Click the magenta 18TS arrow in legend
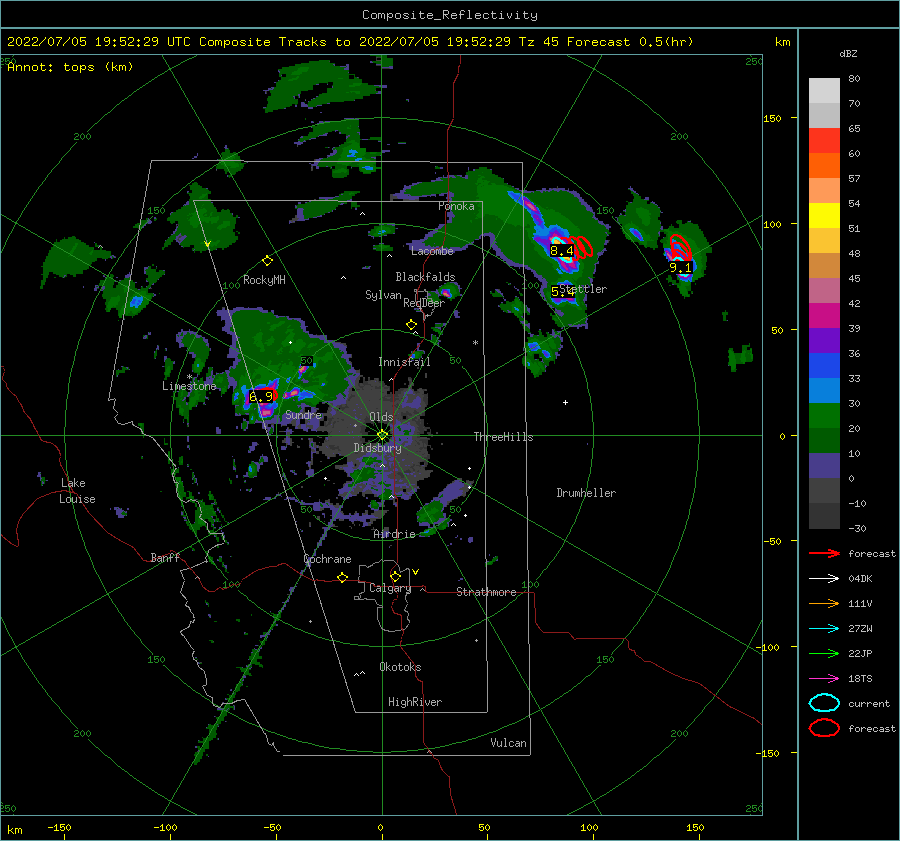The width and height of the screenshot is (900, 841). (824, 679)
